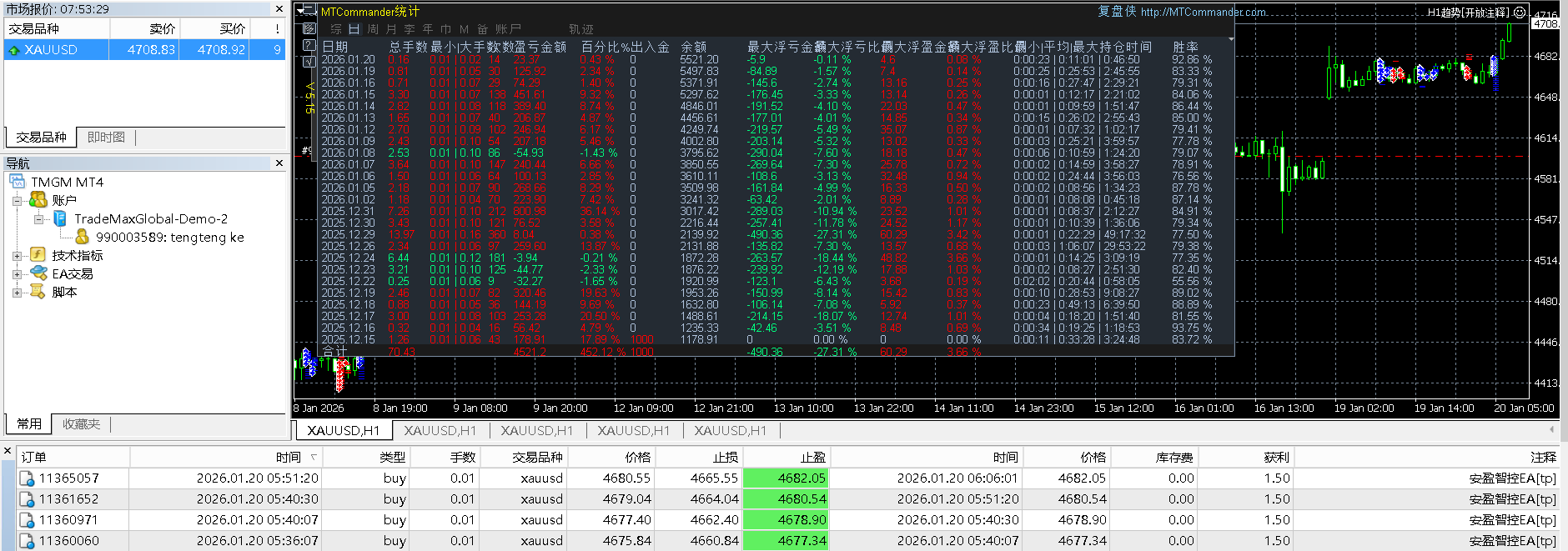Open the http://MTCommander.com link
The image size is (1568, 551).
point(1203,12)
